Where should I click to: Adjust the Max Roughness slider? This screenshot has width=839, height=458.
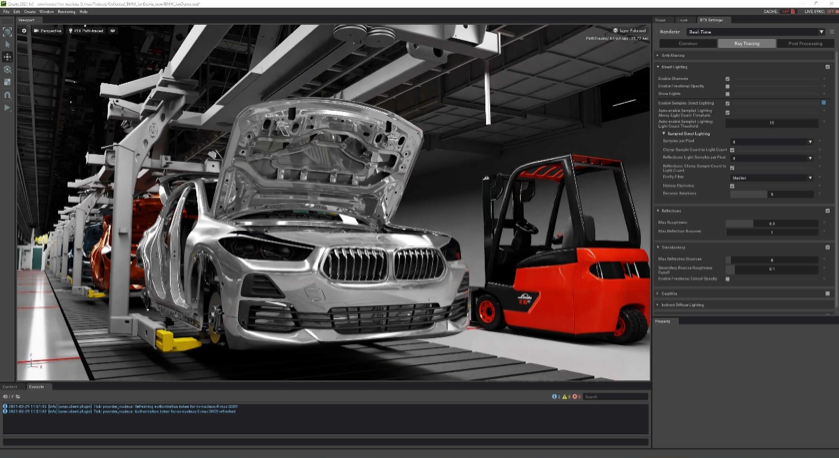point(771,223)
